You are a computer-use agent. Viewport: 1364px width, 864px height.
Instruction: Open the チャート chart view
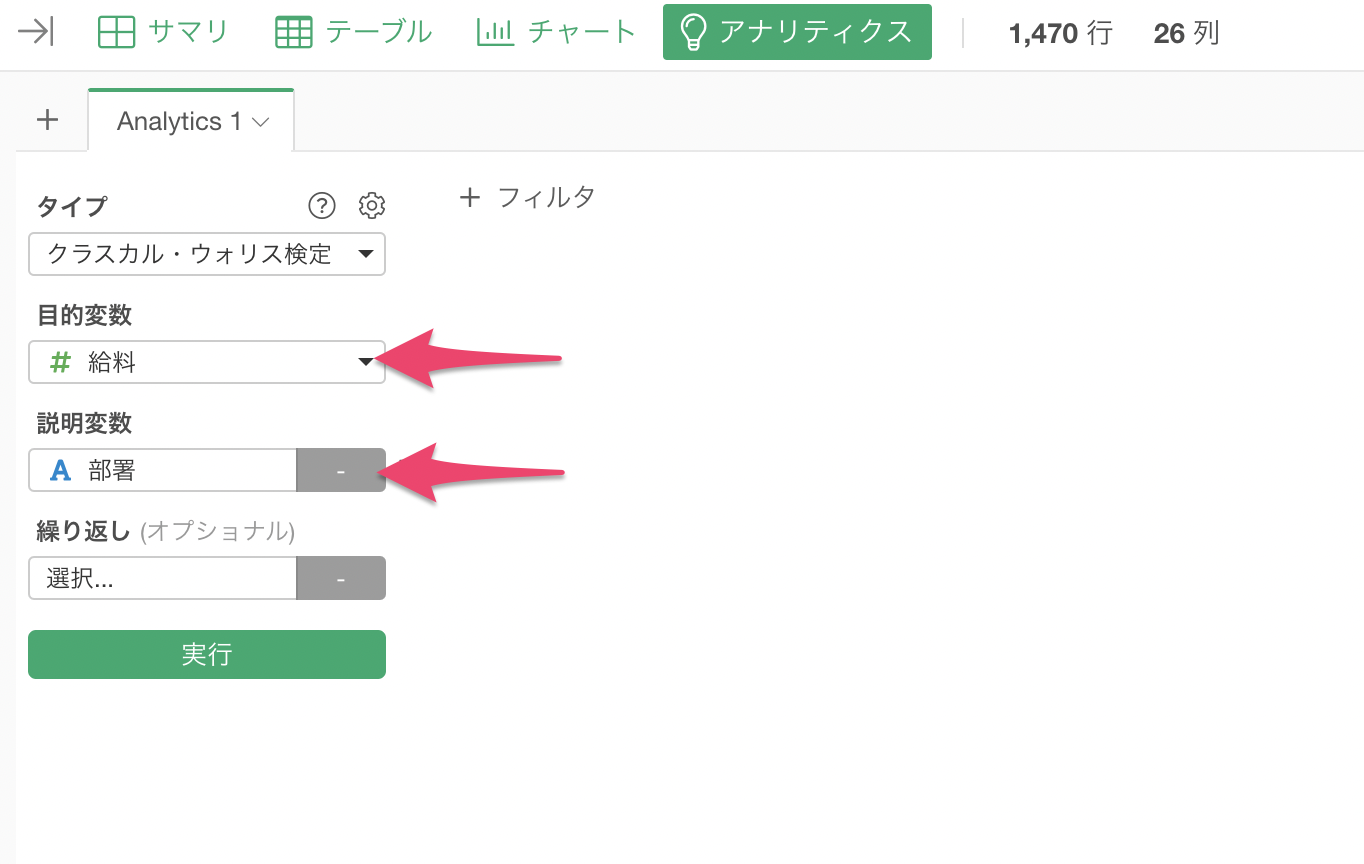(556, 32)
